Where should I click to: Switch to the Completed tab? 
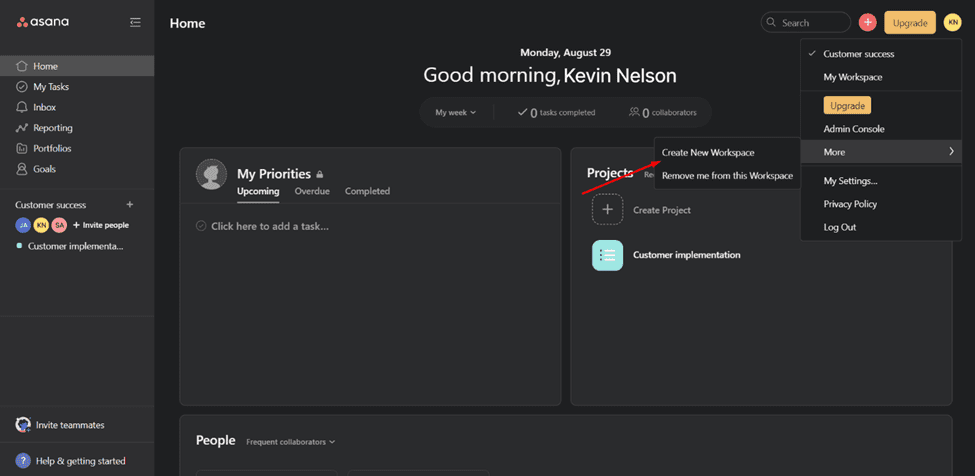[x=367, y=191]
